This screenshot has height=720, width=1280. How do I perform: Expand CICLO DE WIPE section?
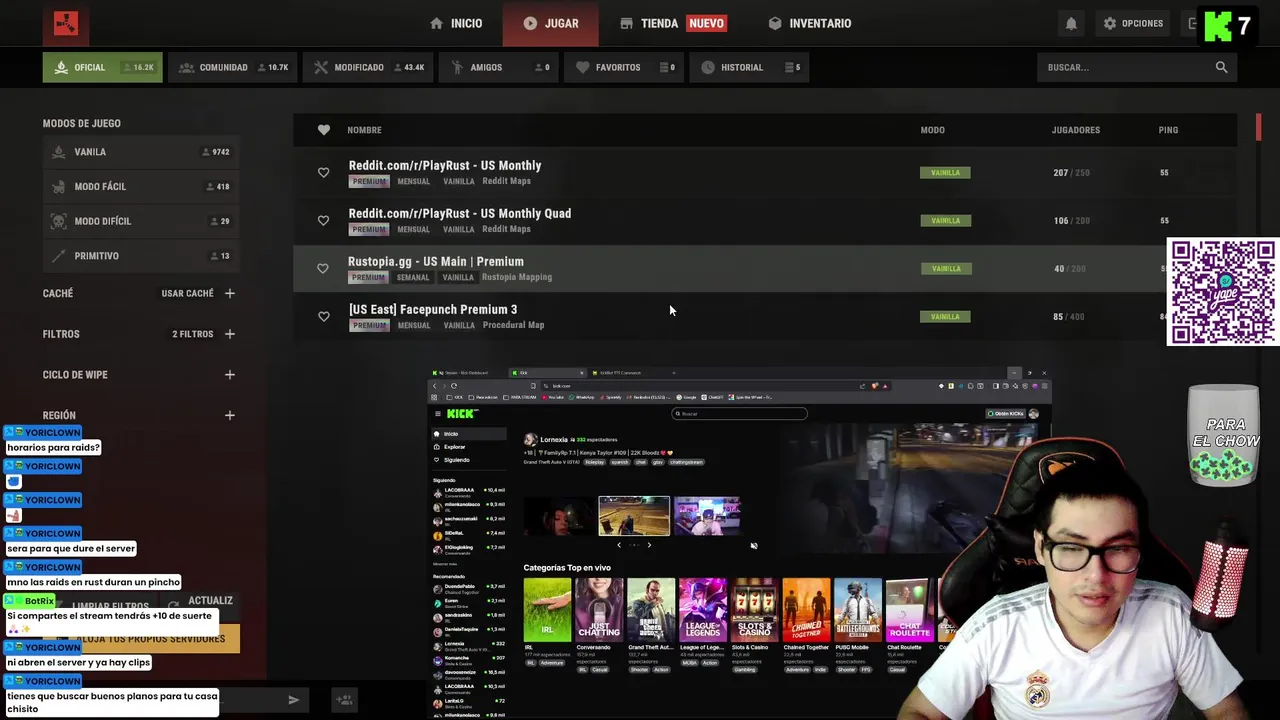(x=230, y=375)
